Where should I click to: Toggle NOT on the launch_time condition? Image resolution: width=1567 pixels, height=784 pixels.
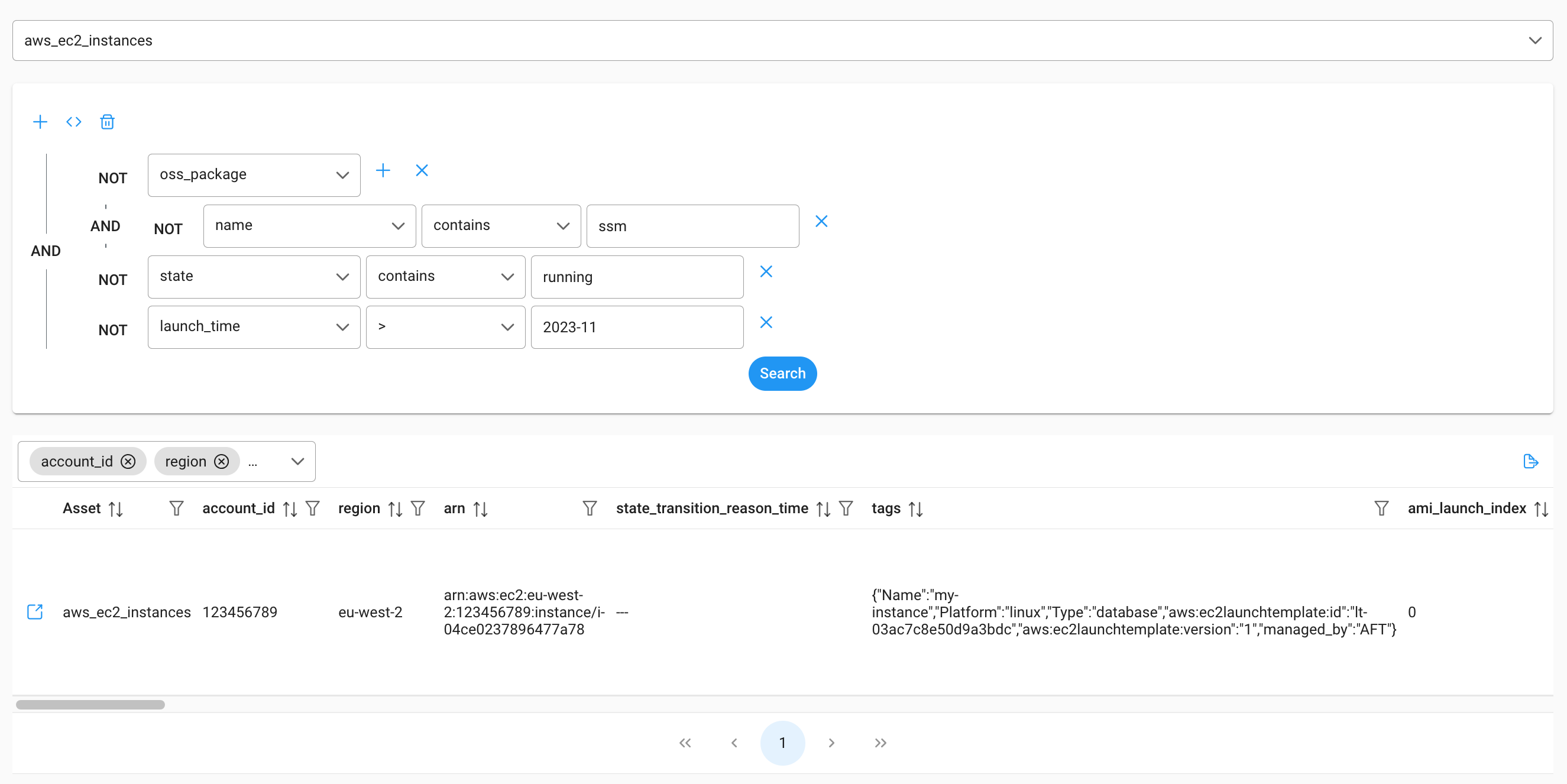tap(112, 331)
